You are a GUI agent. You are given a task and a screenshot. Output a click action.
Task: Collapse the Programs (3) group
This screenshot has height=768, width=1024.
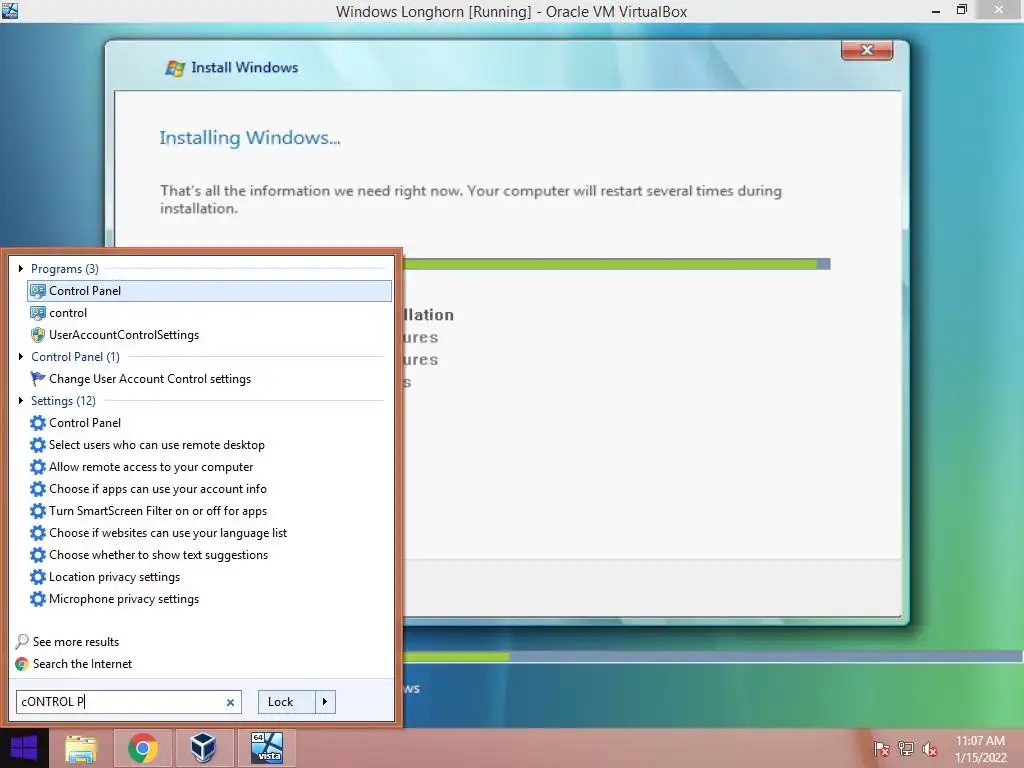[21, 268]
